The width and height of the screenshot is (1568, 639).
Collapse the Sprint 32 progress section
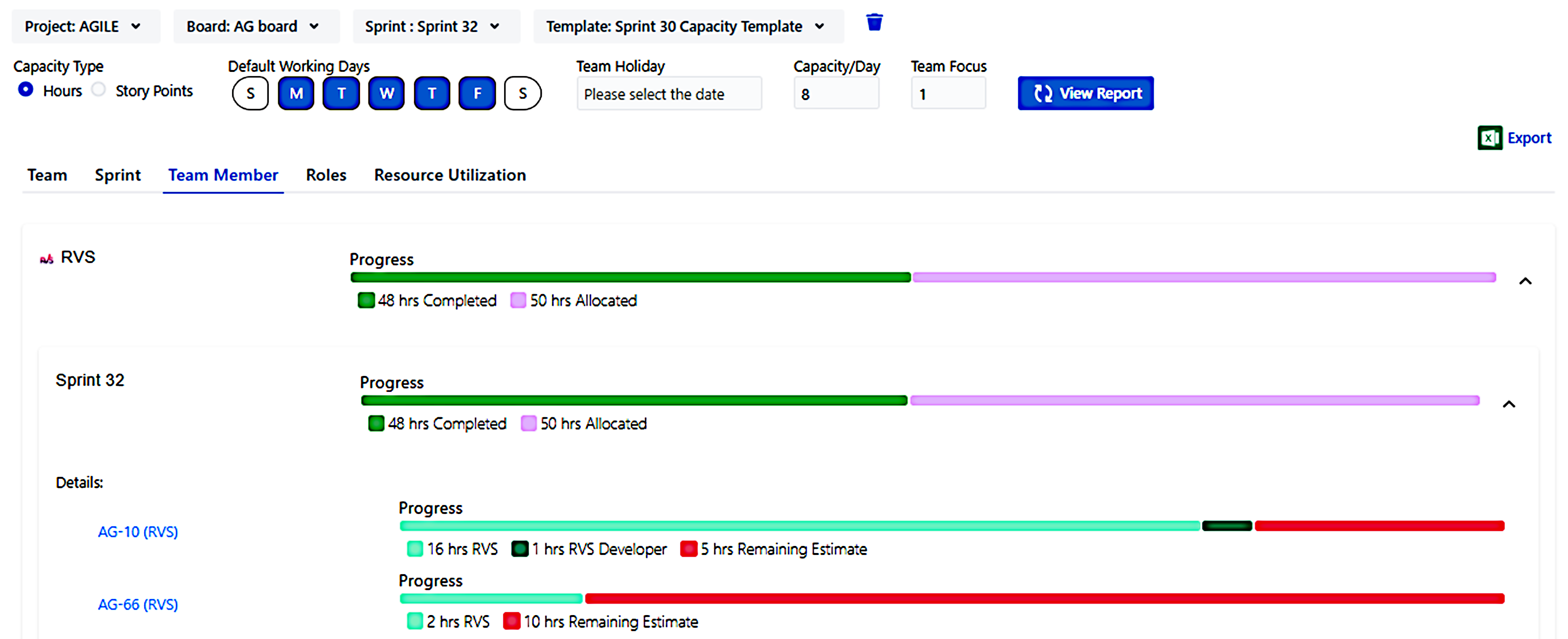point(1510,404)
